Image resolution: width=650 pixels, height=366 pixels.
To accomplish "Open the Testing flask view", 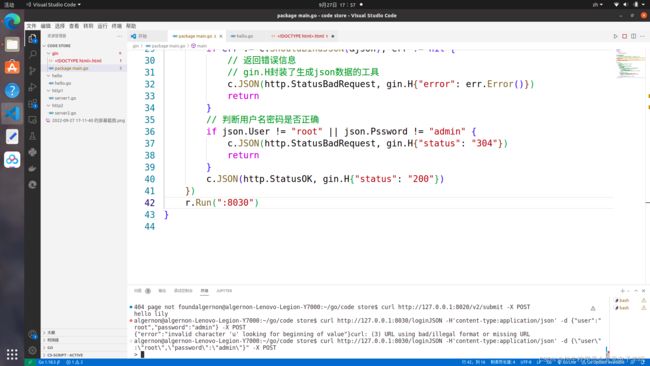I will [32, 136].
